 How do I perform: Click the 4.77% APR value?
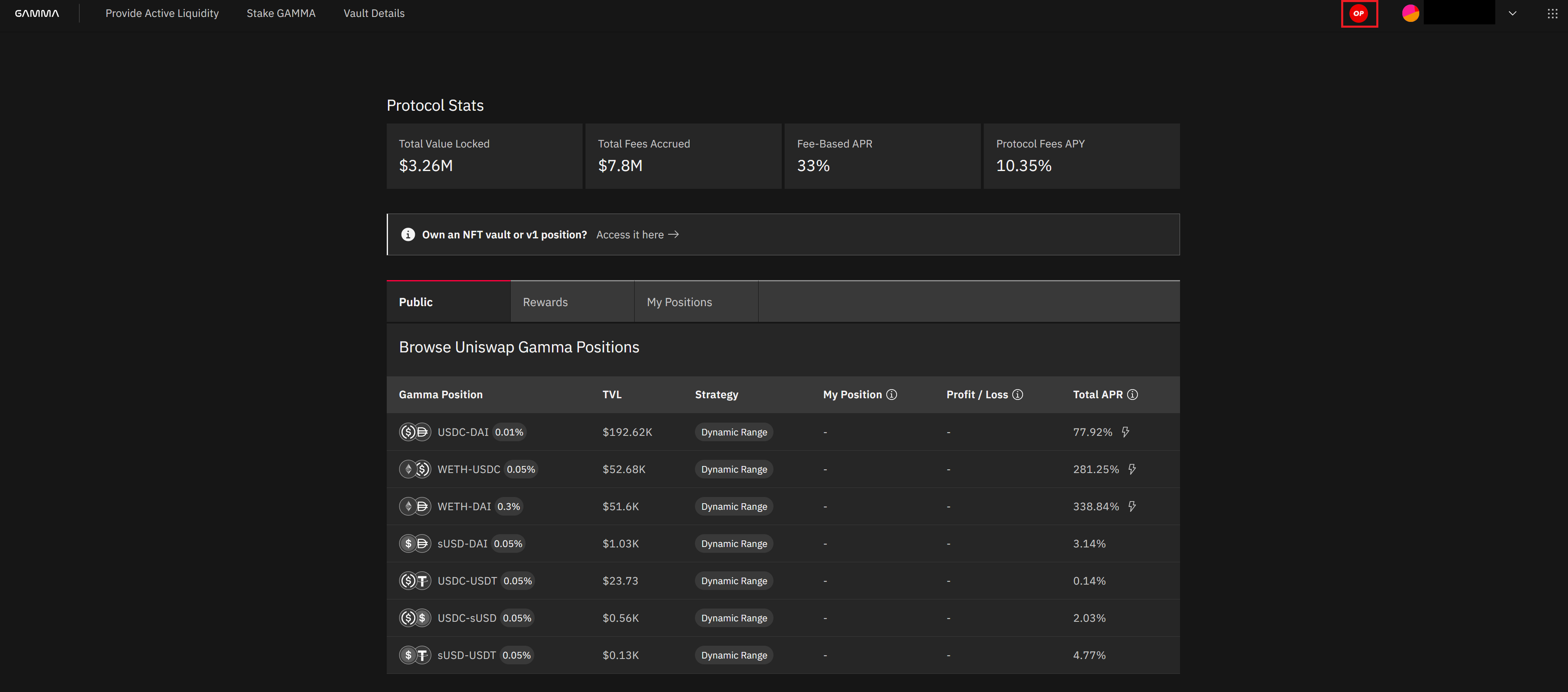pos(1089,655)
